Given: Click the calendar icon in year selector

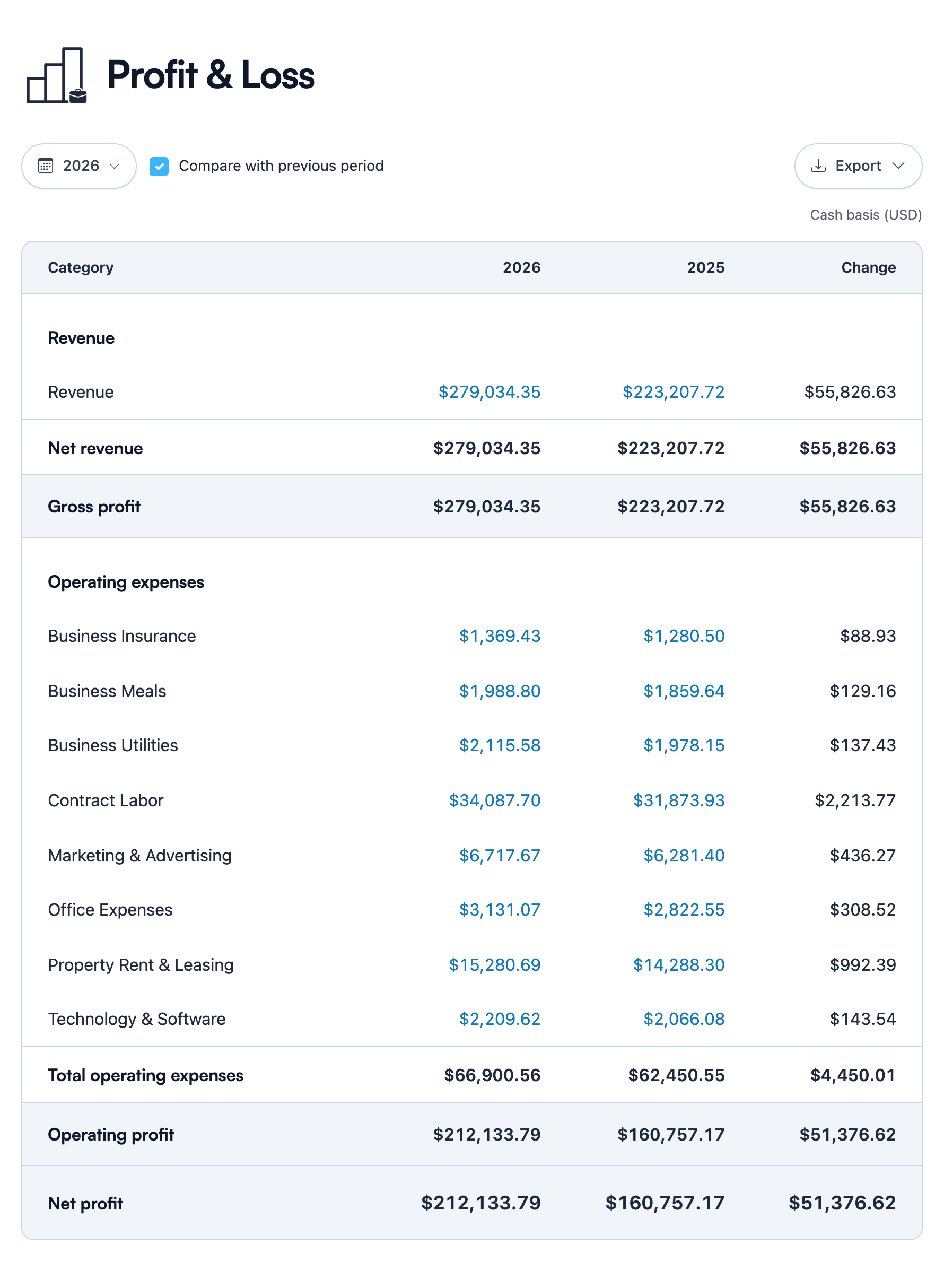Looking at the screenshot, I should click(46, 166).
